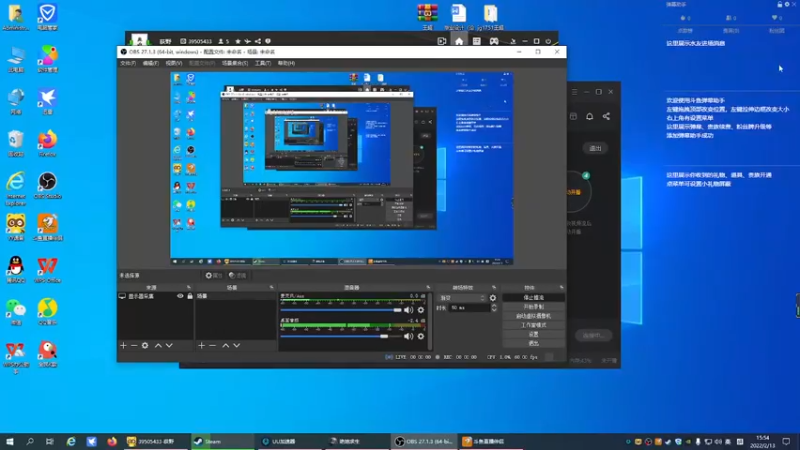Click the 滤镜 filters button above sources
The height and width of the screenshot is (450, 800).
[x=237, y=276]
